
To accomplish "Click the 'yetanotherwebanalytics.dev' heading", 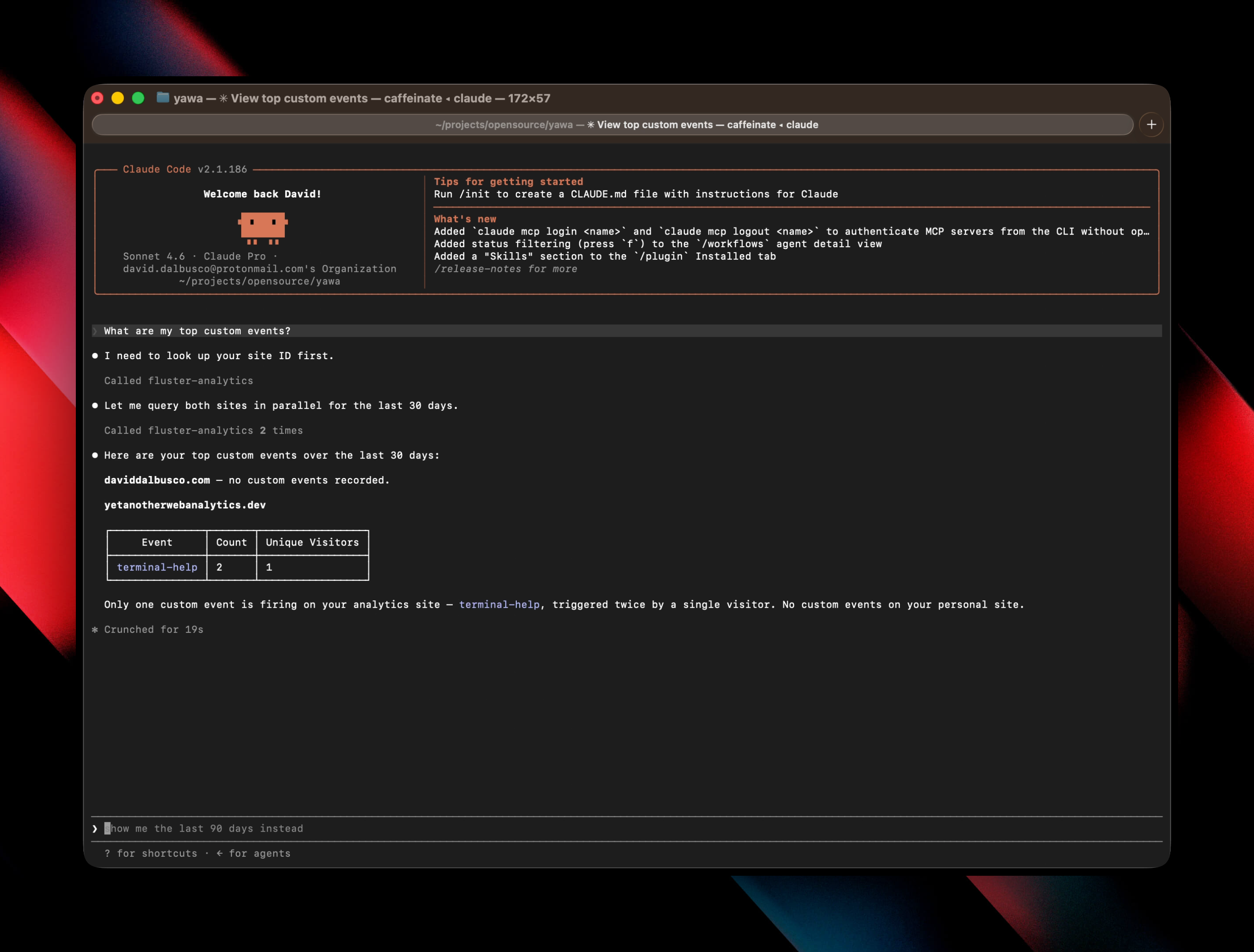I will tap(185, 505).
